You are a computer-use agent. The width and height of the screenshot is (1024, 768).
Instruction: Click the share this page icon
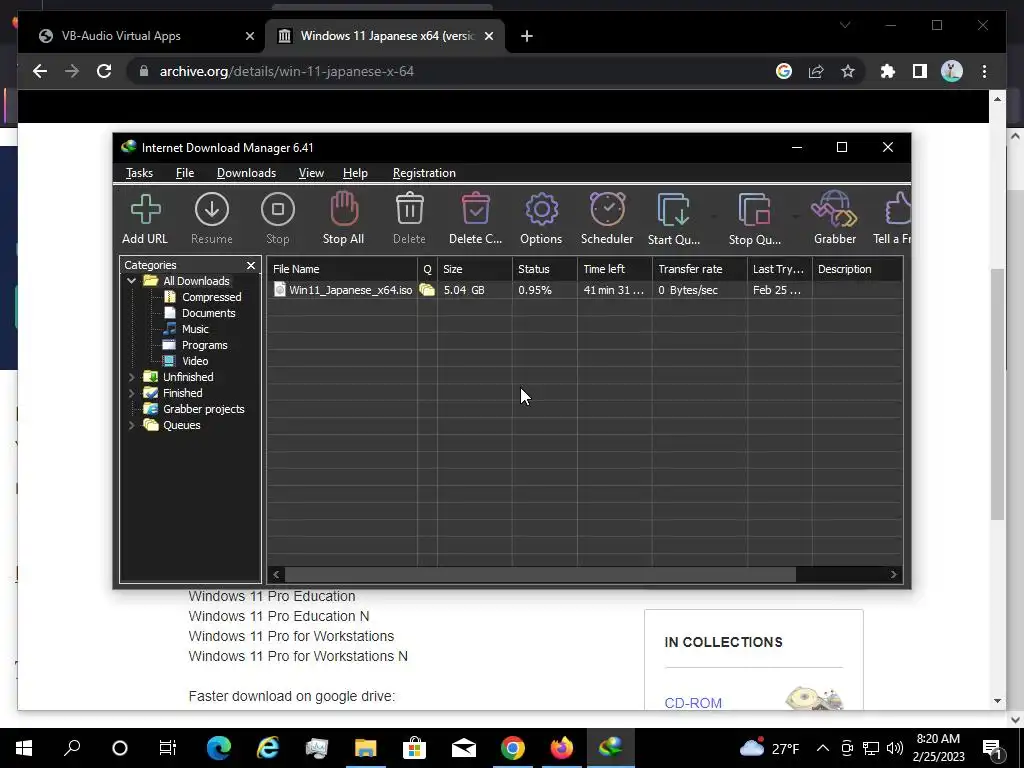click(x=816, y=71)
